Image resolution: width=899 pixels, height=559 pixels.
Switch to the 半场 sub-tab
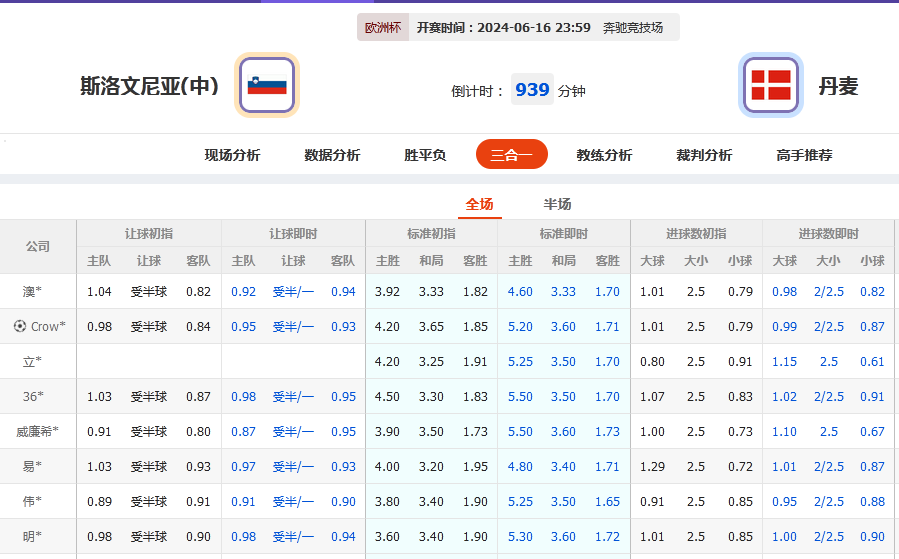pyautogui.click(x=557, y=204)
